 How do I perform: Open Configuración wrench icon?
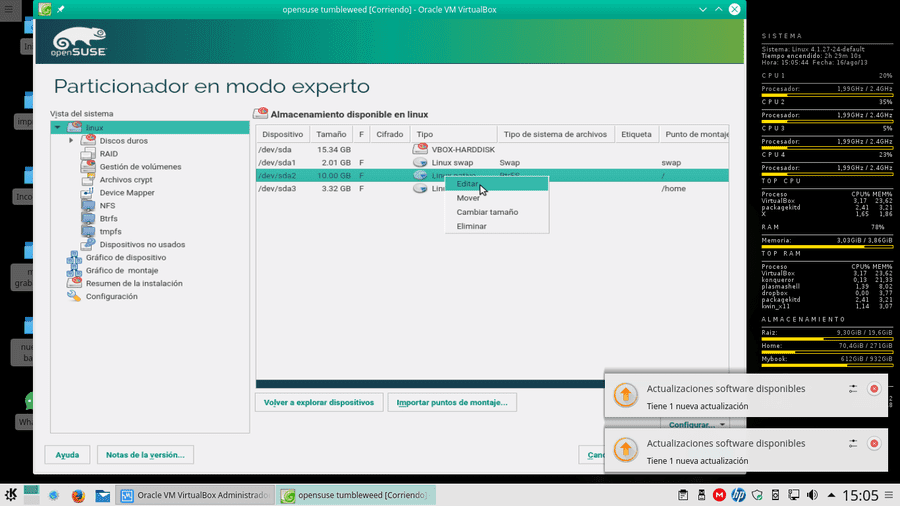coord(74,296)
